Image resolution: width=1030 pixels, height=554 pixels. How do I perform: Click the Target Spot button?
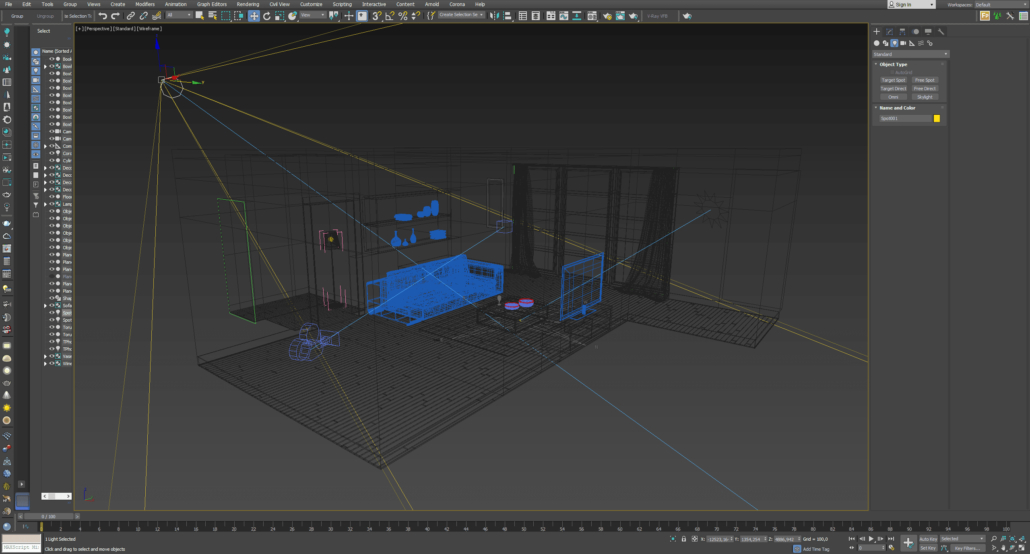[x=893, y=80]
